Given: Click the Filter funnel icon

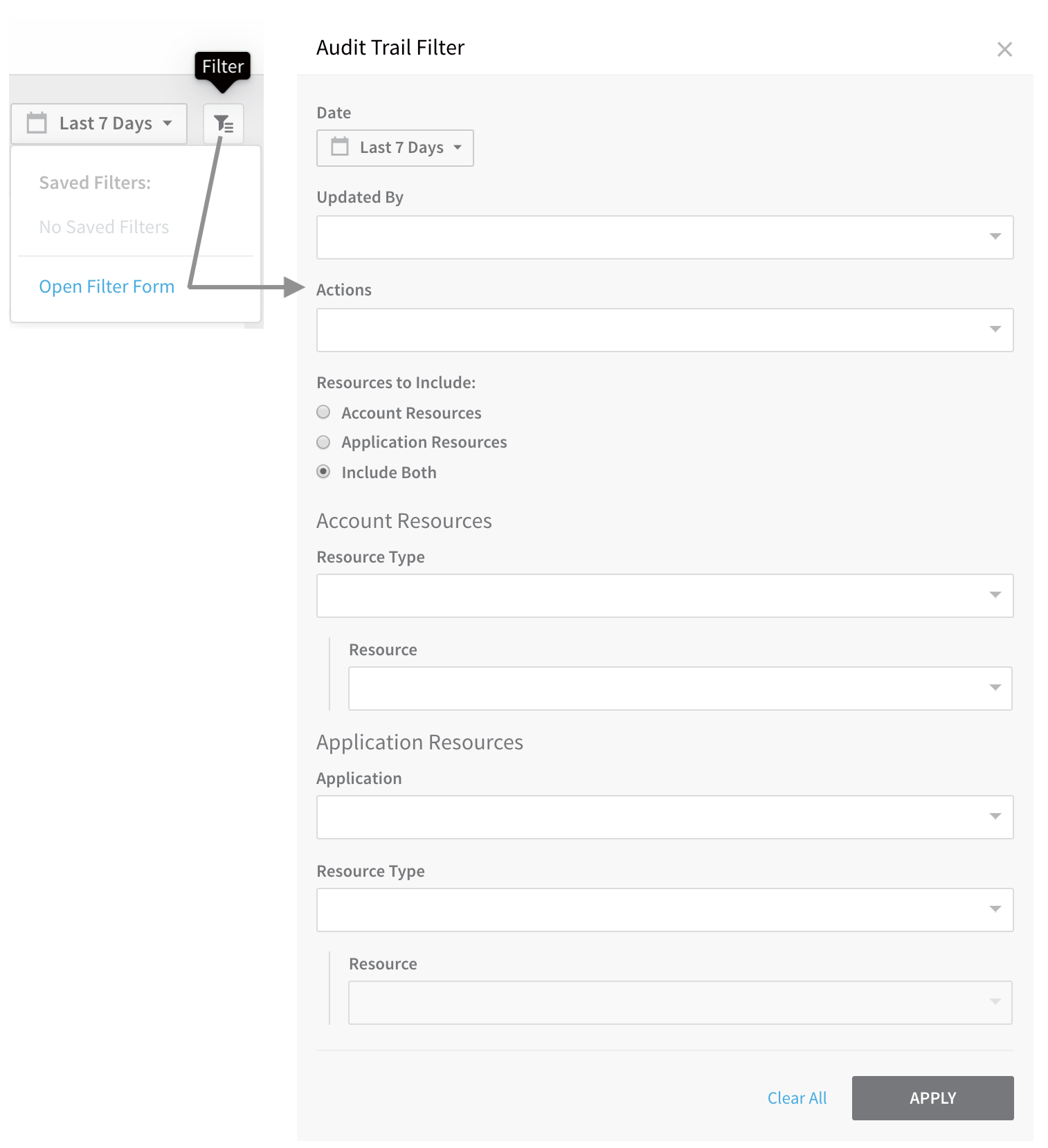Looking at the screenshot, I should coord(223,124).
